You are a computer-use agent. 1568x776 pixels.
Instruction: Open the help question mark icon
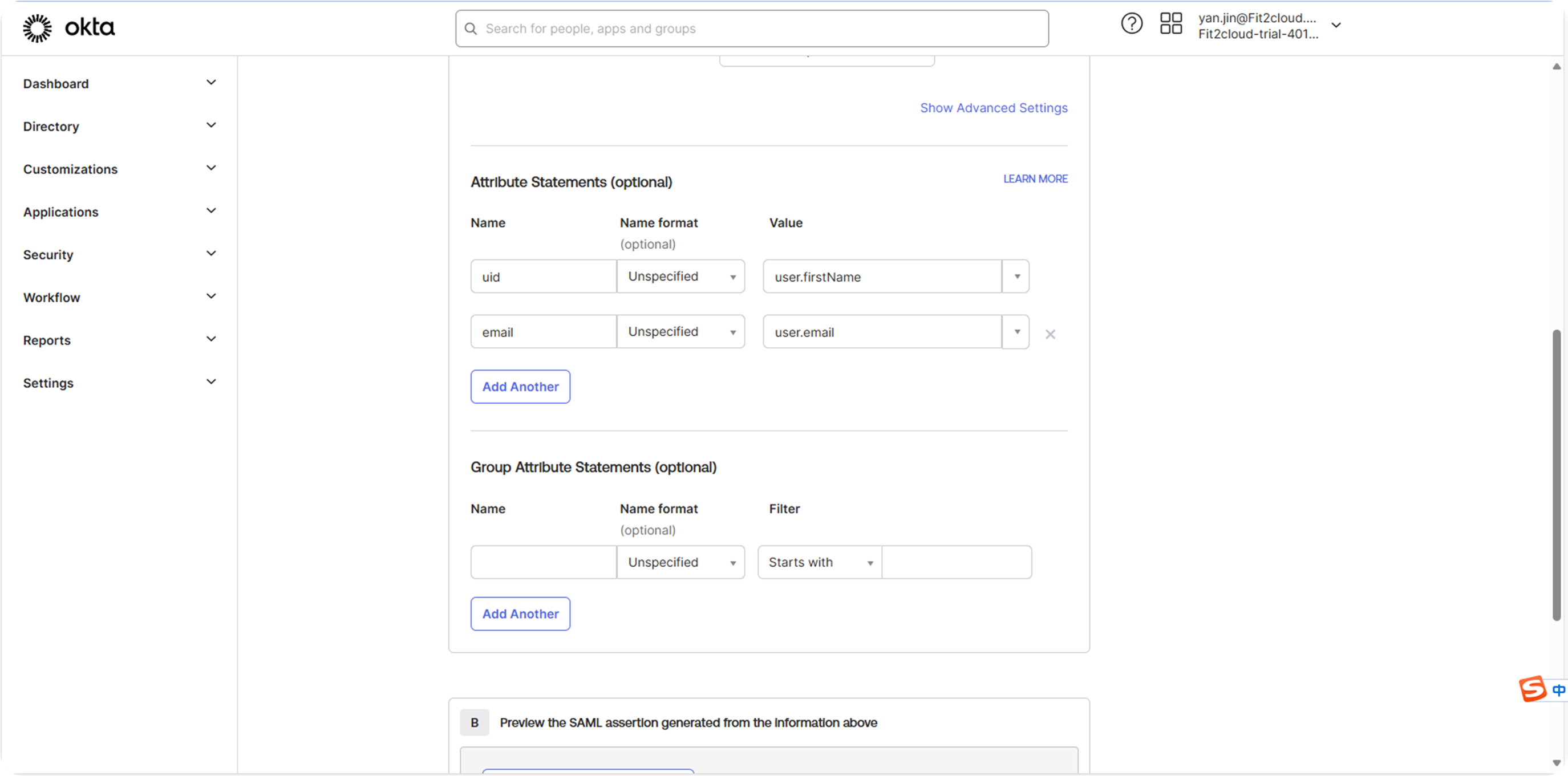1132,24
